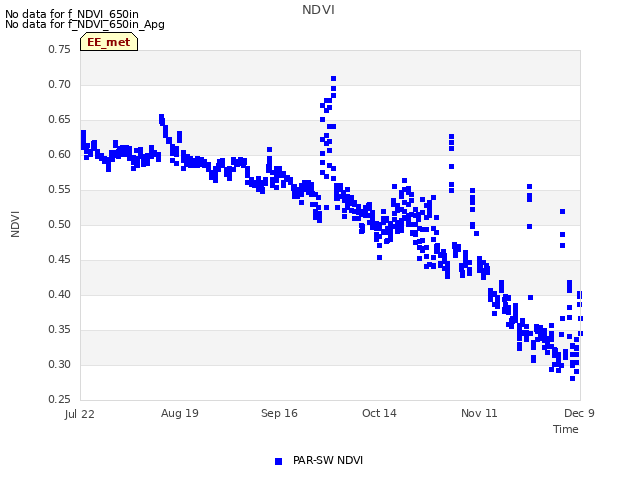Click the Dec 9 x-axis tick label
Image resolution: width=640 pixels, height=480 pixels.
click(579, 413)
